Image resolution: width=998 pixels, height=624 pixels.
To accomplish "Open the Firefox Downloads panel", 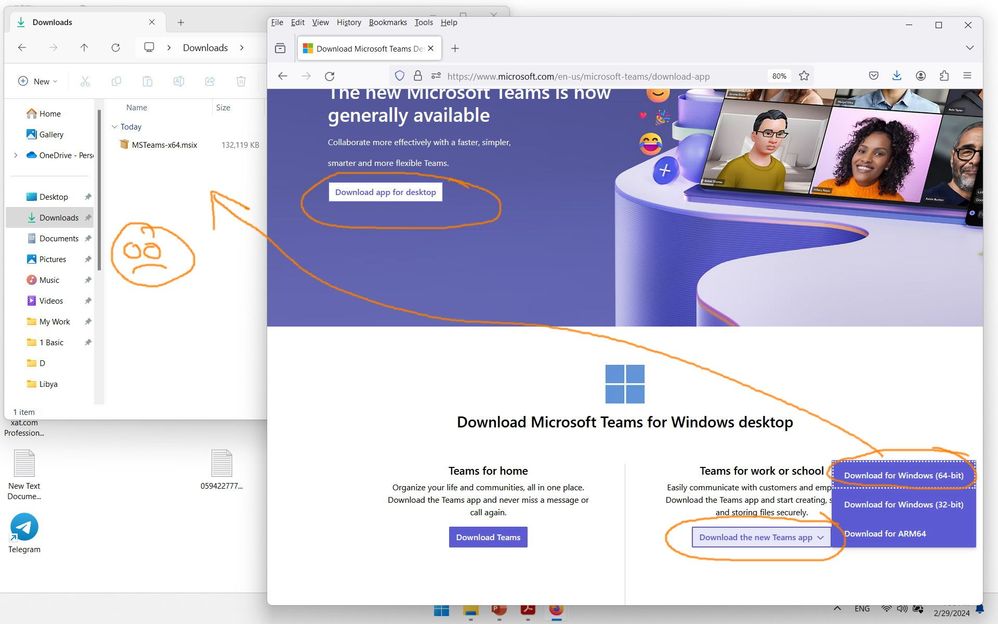I will pos(897,76).
